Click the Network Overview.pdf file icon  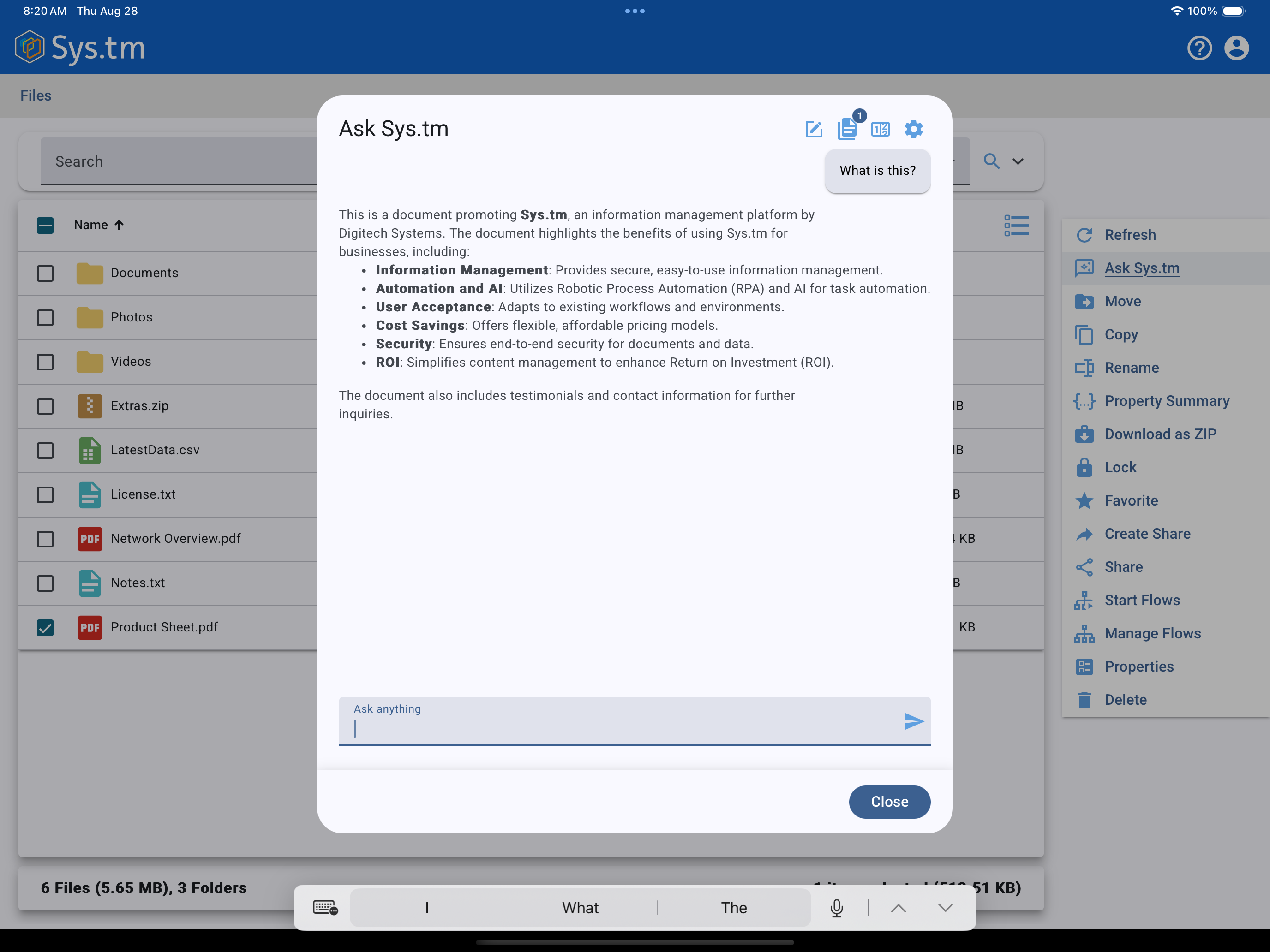(x=90, y=539)
